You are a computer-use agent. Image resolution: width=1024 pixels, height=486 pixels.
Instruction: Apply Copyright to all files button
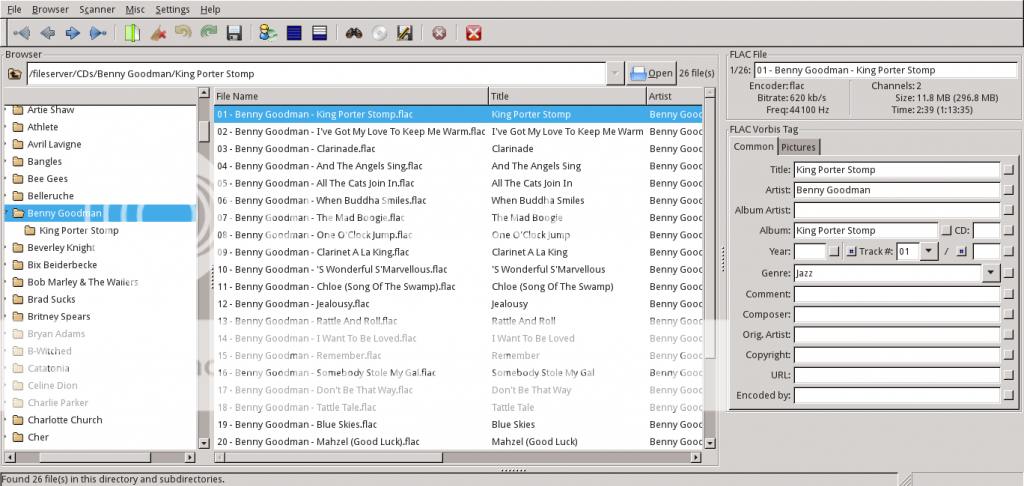tap(1010, 355)
